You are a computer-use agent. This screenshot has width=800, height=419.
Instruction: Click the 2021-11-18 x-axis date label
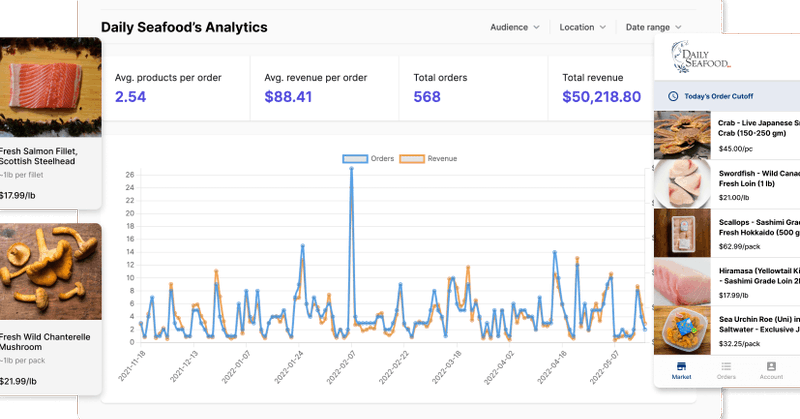tap(131, 366)
